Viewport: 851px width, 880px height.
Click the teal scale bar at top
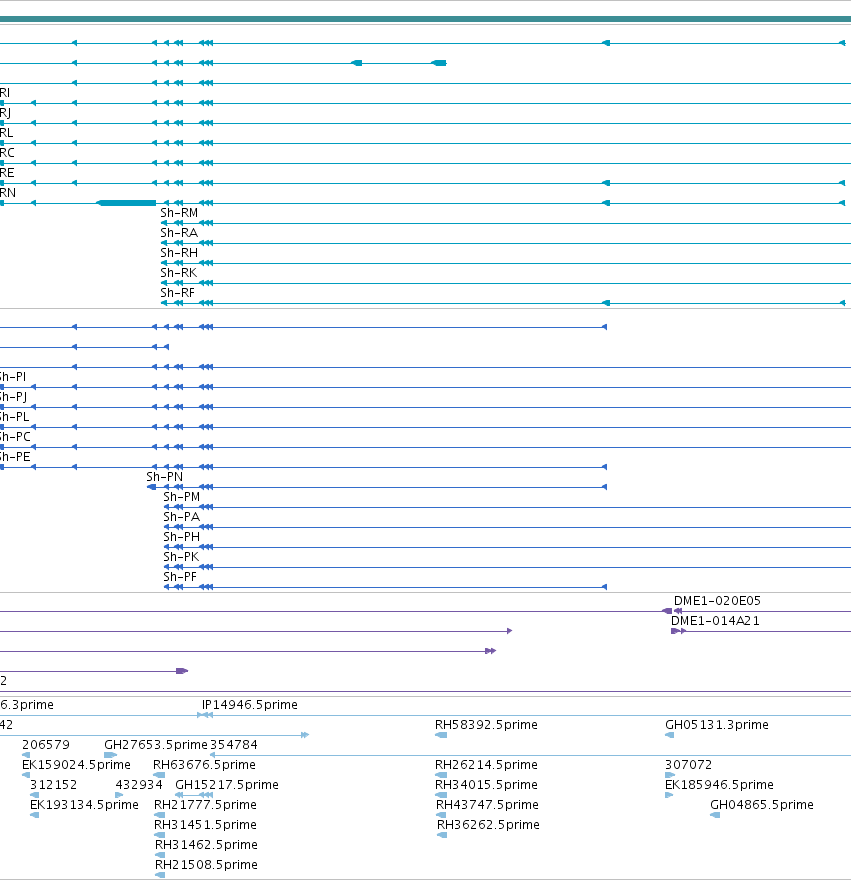point(426,19)
